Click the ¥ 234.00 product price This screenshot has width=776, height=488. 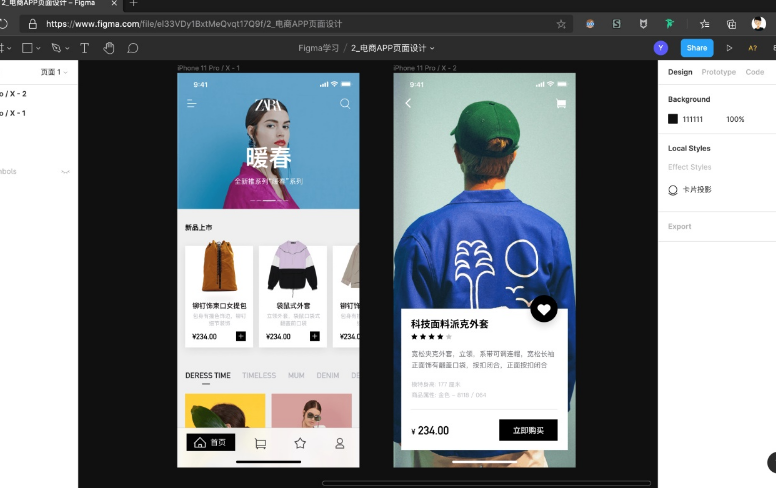pos(430,431)
